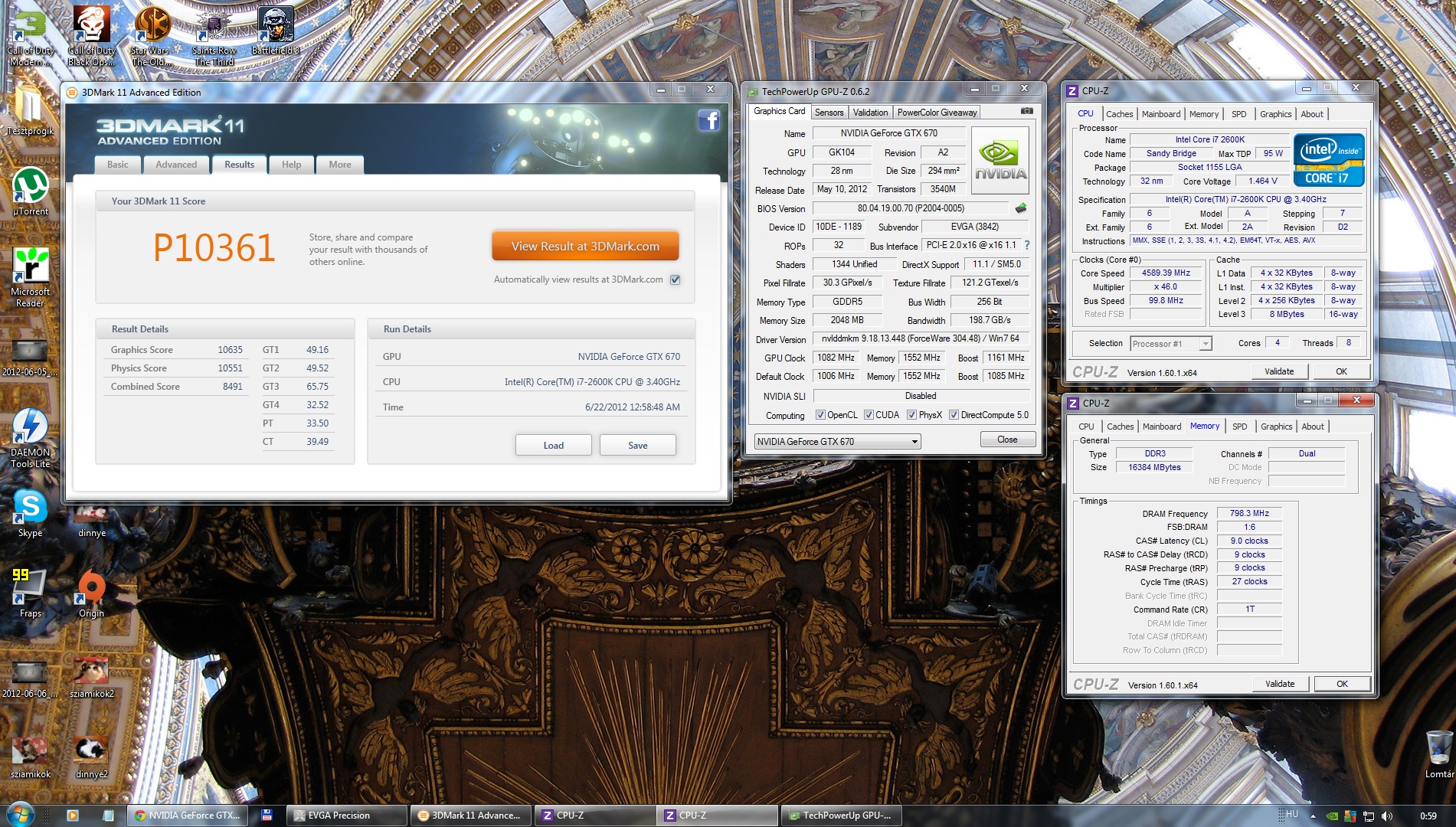Click the network icon in the system tray
This screenshot has height=827, width=1456.
(x=1368, y=816)
